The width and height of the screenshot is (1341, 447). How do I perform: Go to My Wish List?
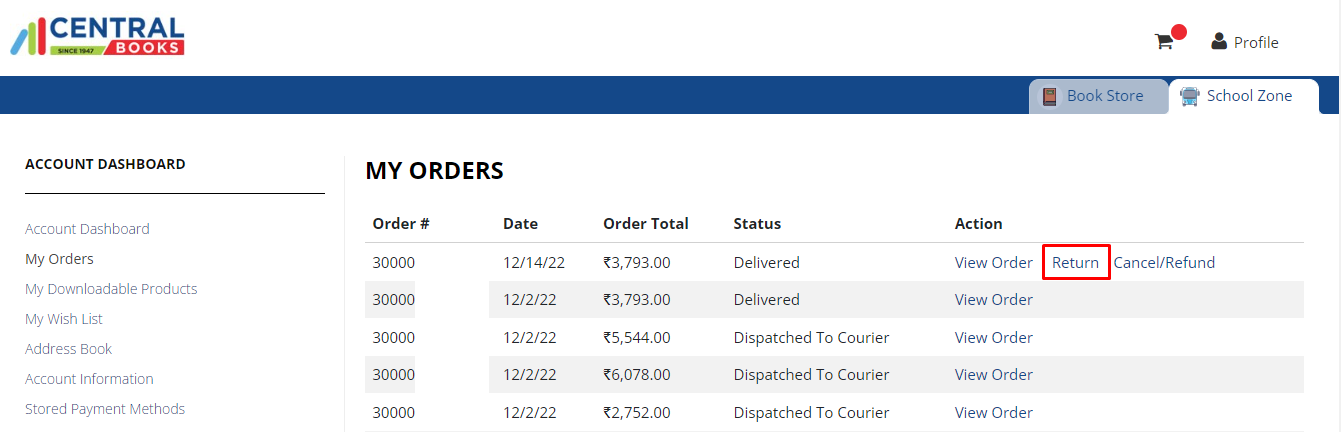[x=64, y=319]
